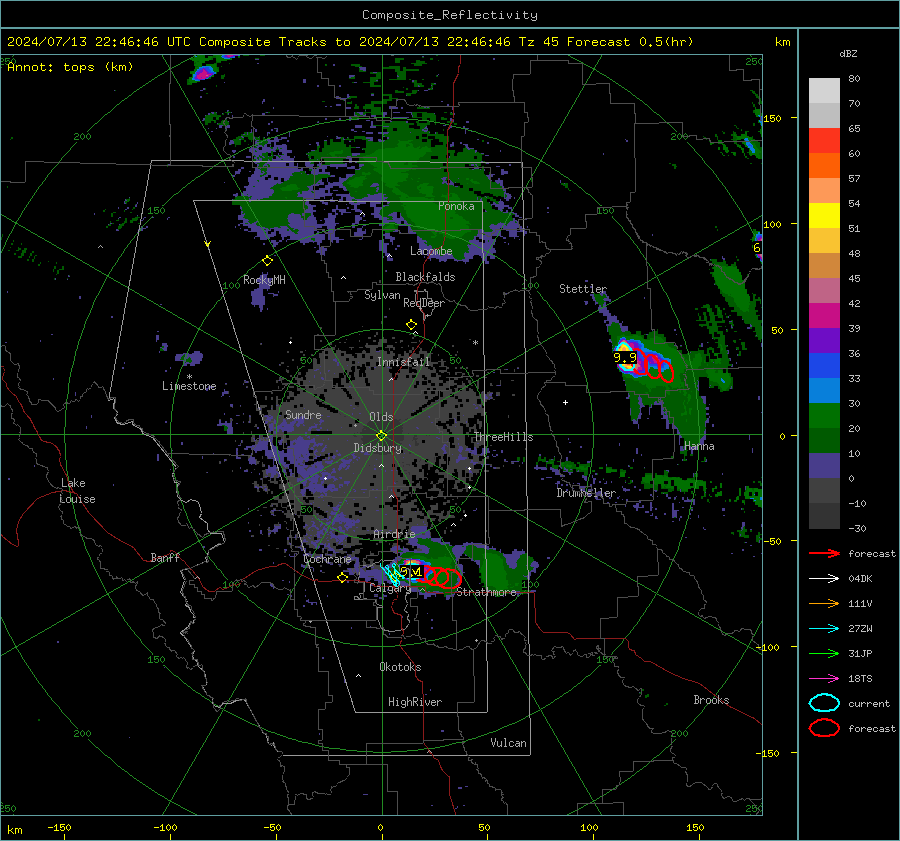Click the RockyMH label

click(x=264, y=280)
